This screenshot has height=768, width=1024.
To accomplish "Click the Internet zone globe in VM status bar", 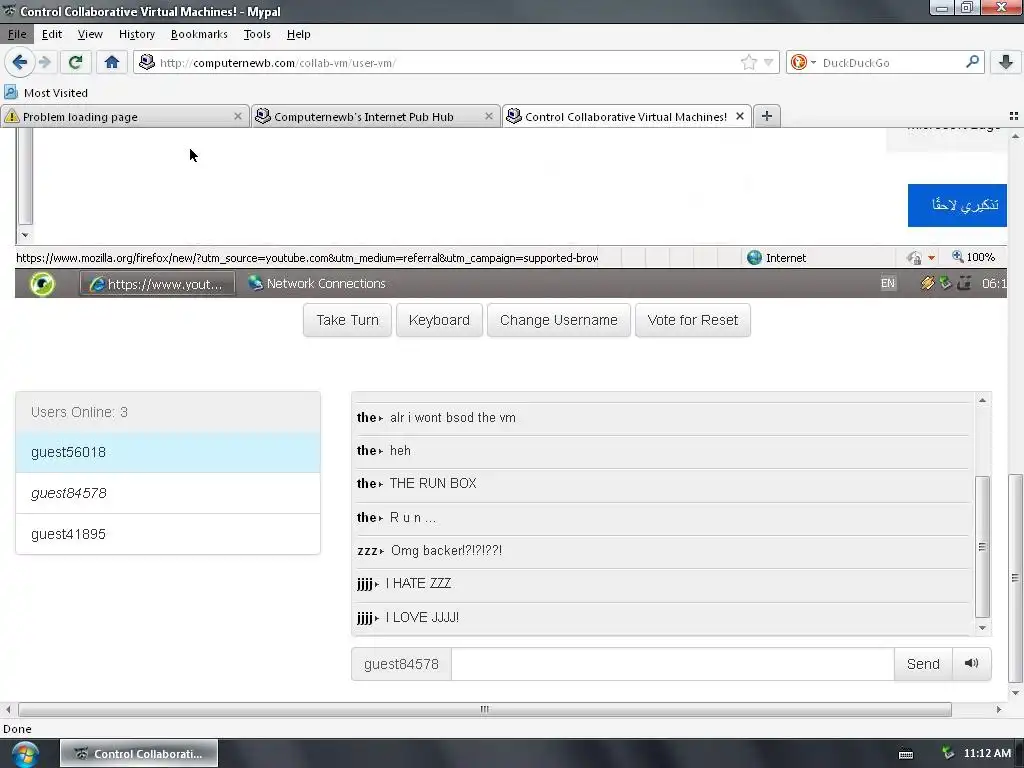I will 754,257.
